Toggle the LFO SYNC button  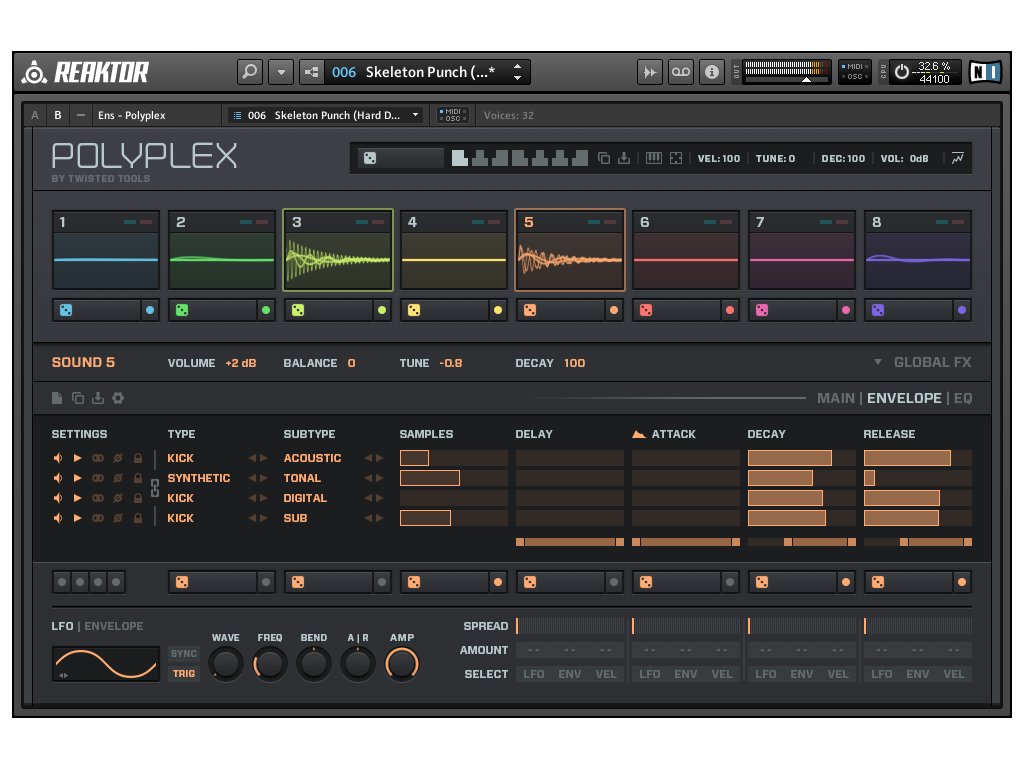[x=184, y=654]
